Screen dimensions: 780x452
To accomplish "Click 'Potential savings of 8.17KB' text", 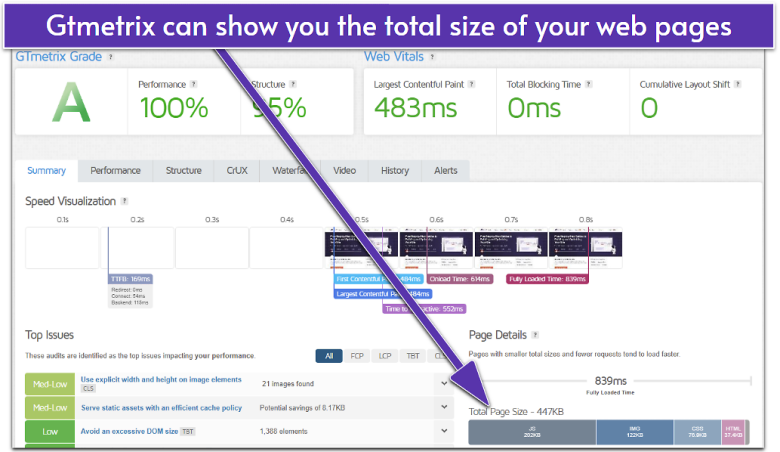I will [302, 408].
